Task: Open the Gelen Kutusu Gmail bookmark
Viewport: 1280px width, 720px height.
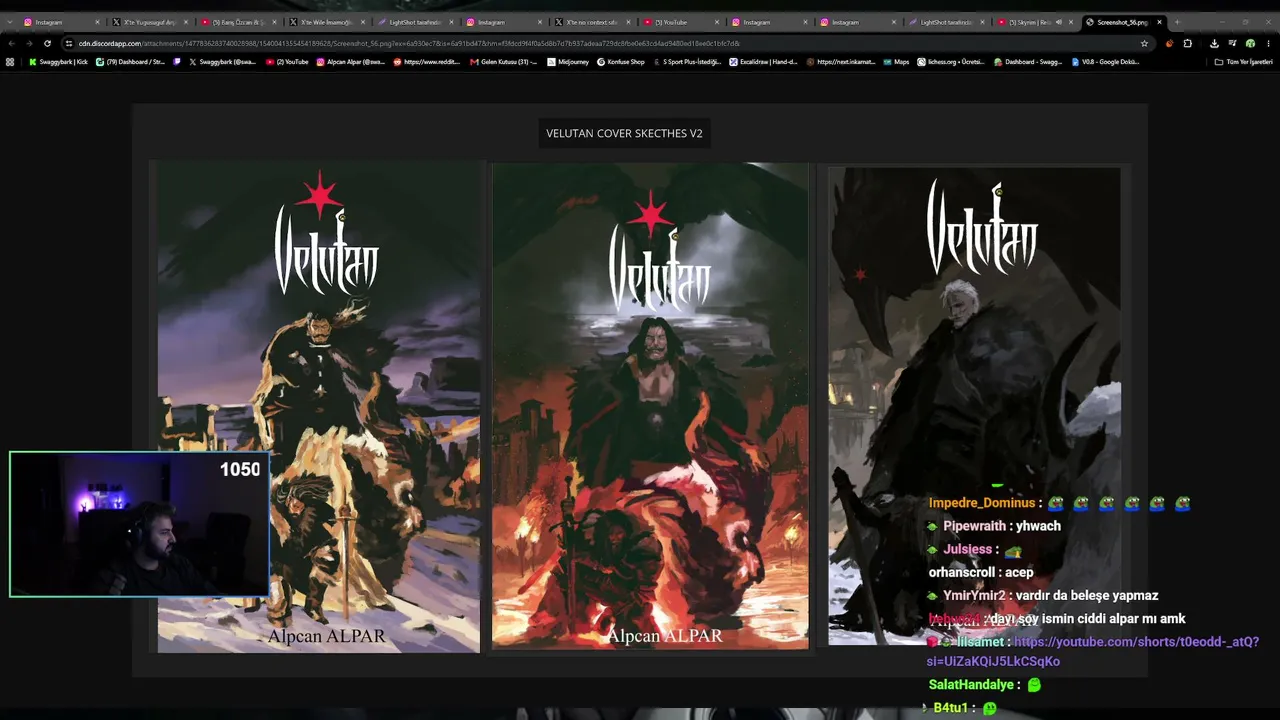Action: pyautogui.click(x=504, y=62)
